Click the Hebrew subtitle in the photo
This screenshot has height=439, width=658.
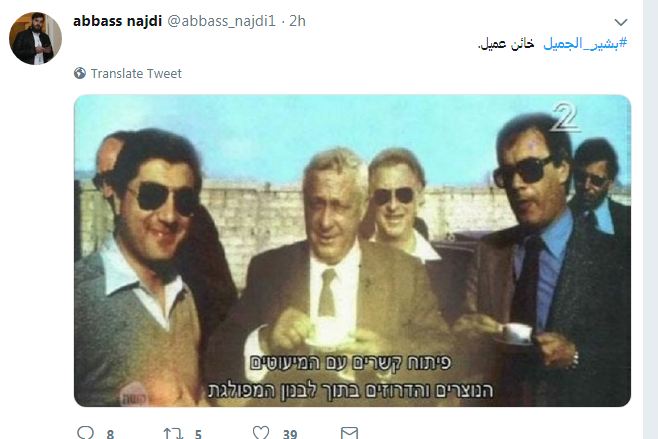(x=351, y=376)
